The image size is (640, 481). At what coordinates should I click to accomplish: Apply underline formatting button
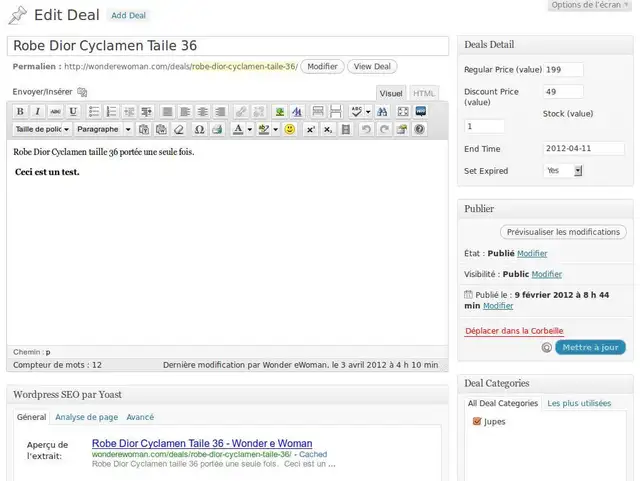tap(73, 111)
